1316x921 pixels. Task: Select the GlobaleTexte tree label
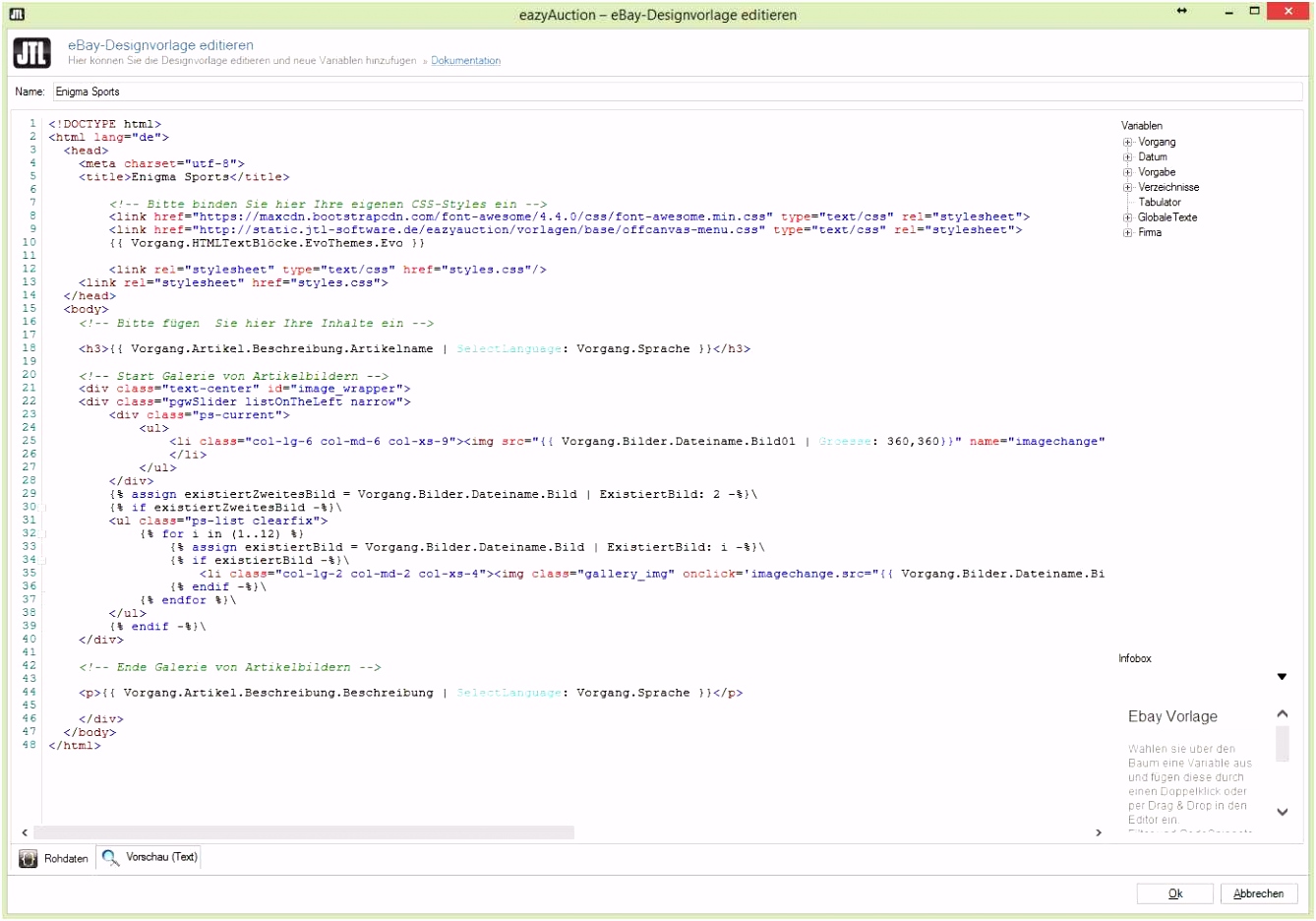1167,217
